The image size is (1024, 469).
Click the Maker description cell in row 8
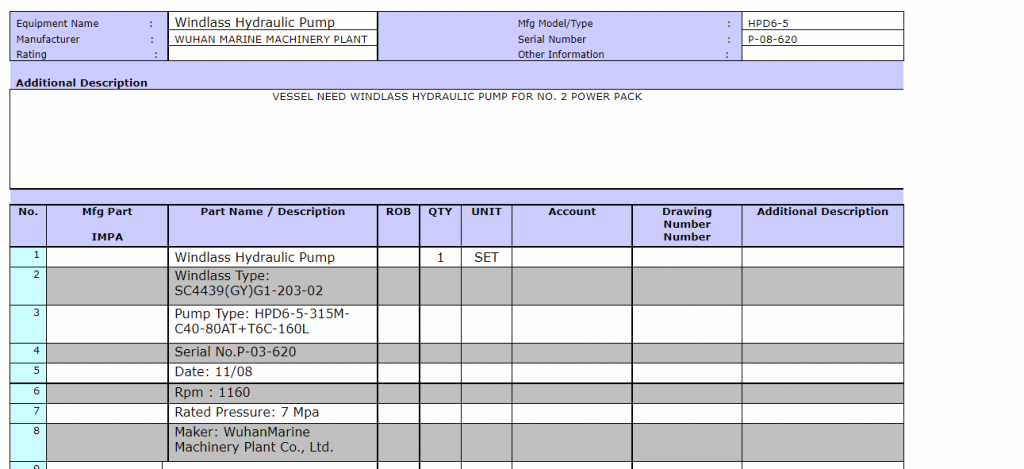273,440
